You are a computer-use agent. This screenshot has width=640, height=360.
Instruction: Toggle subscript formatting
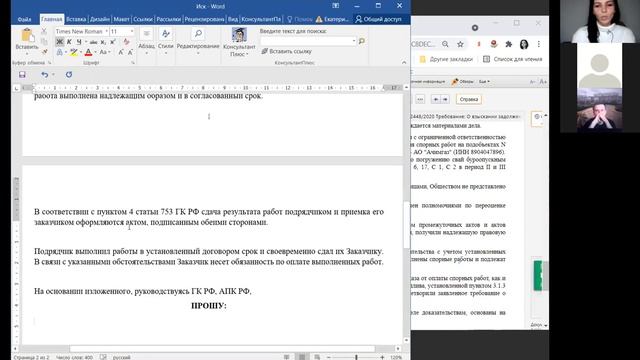(103, 42)
